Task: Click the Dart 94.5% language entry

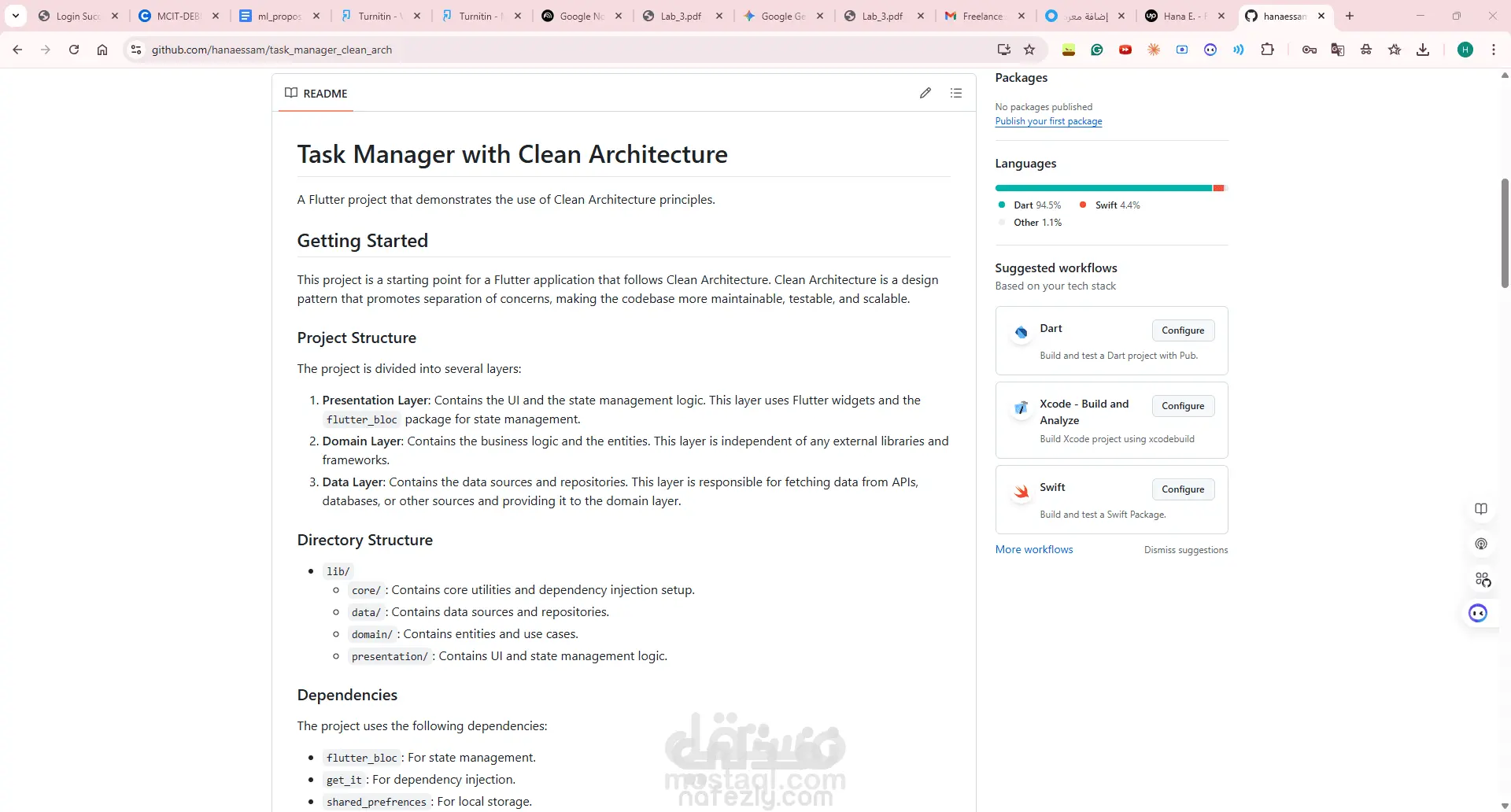Action: tap(1030, 205)
